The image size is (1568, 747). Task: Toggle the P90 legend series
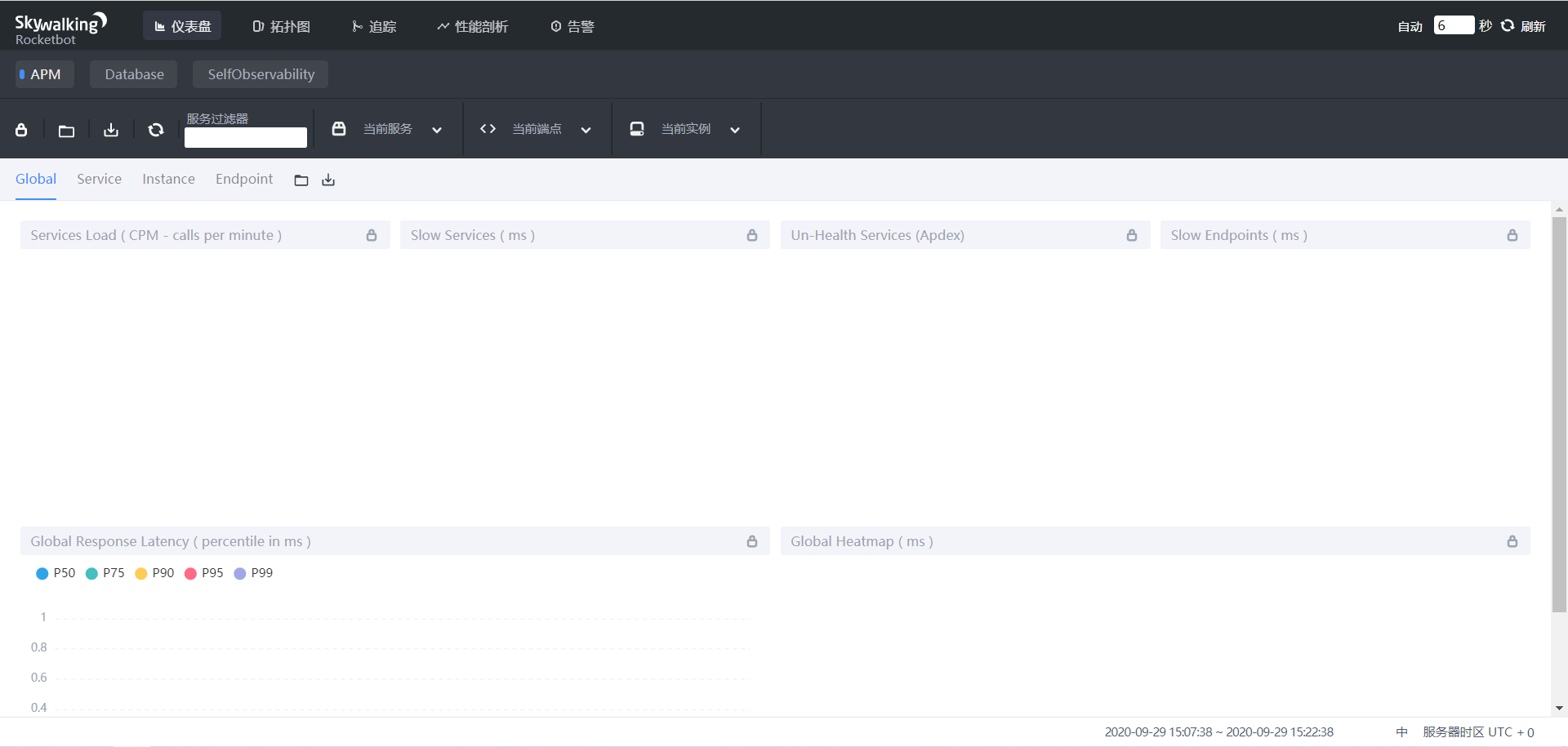154,573
